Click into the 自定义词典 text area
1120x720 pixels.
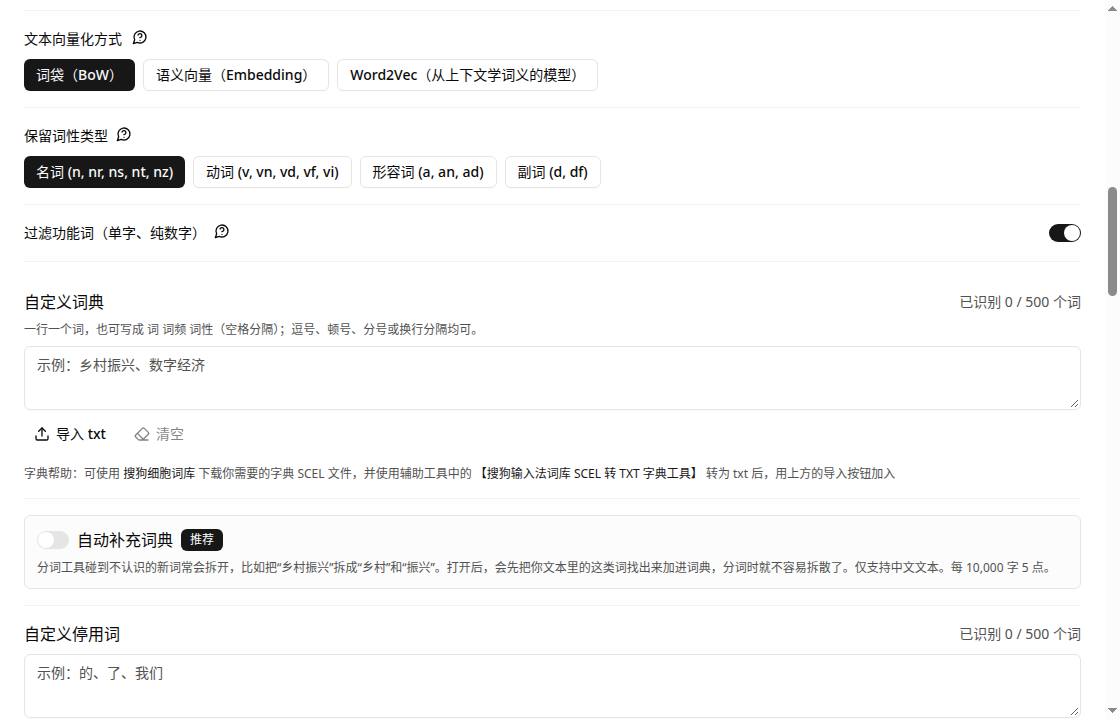click(552, 378)
